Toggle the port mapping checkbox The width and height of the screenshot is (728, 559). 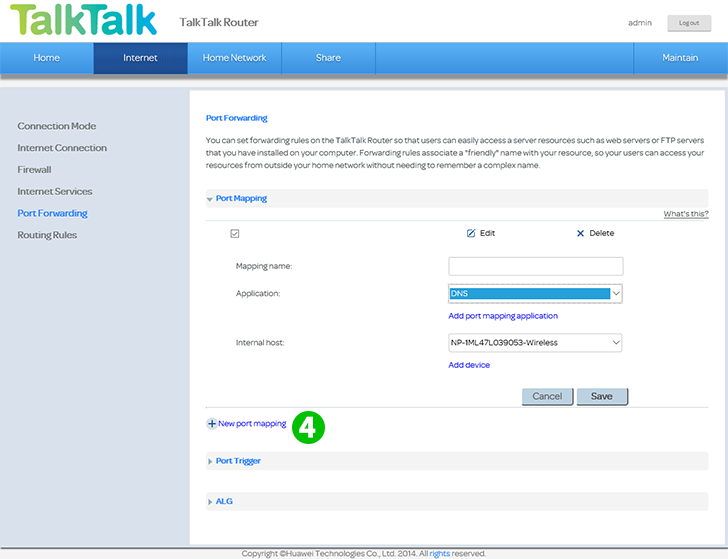235,233
